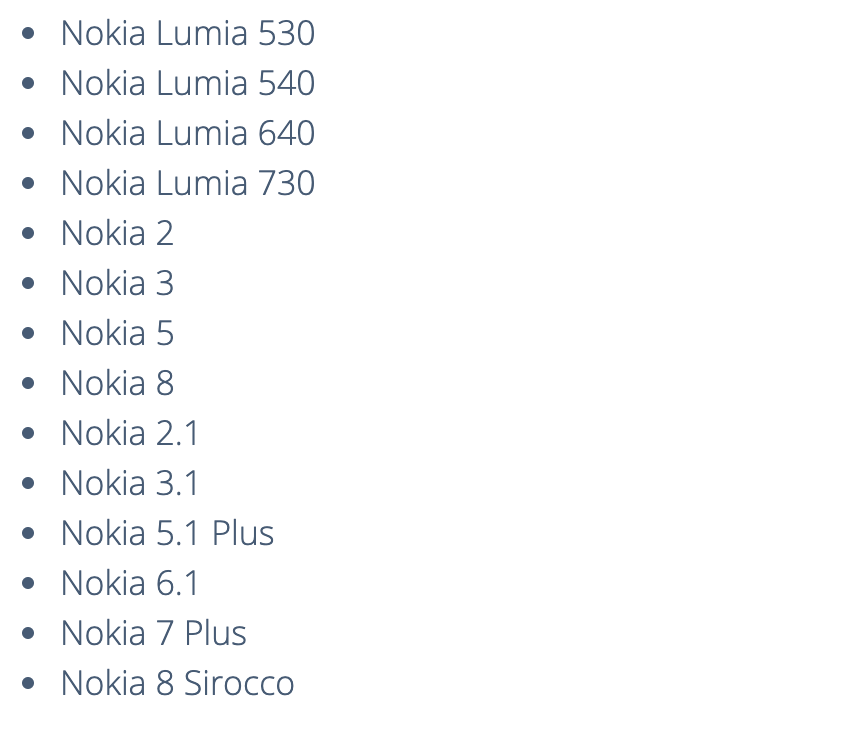
Task: Select the Nokia 3.1 entry
Action: [x=130, y=483]
